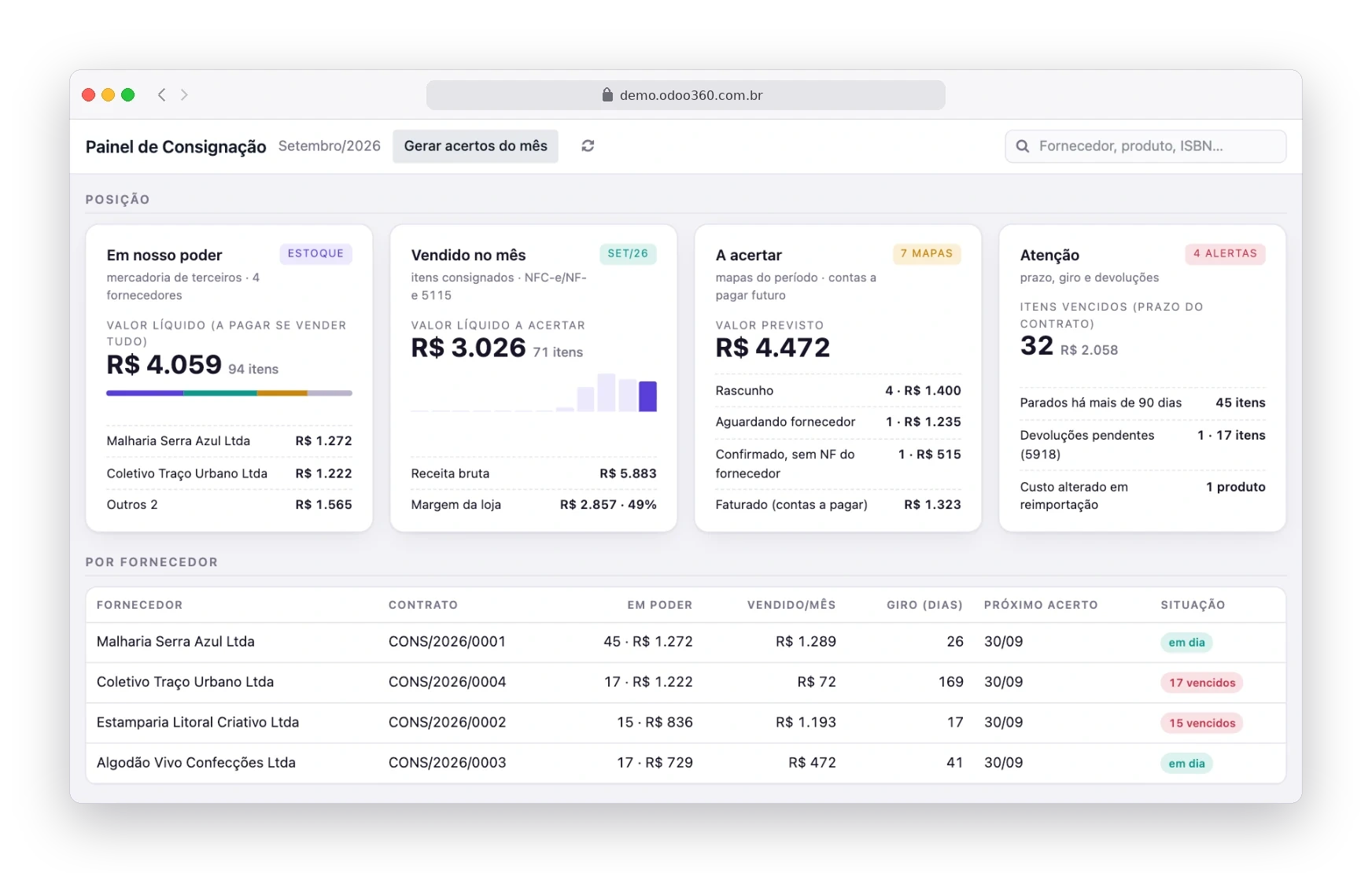Click Coletivo Traço Urbano Ltda in stock card
Screen dimensions: 1372x873
[x=229, y=473]
